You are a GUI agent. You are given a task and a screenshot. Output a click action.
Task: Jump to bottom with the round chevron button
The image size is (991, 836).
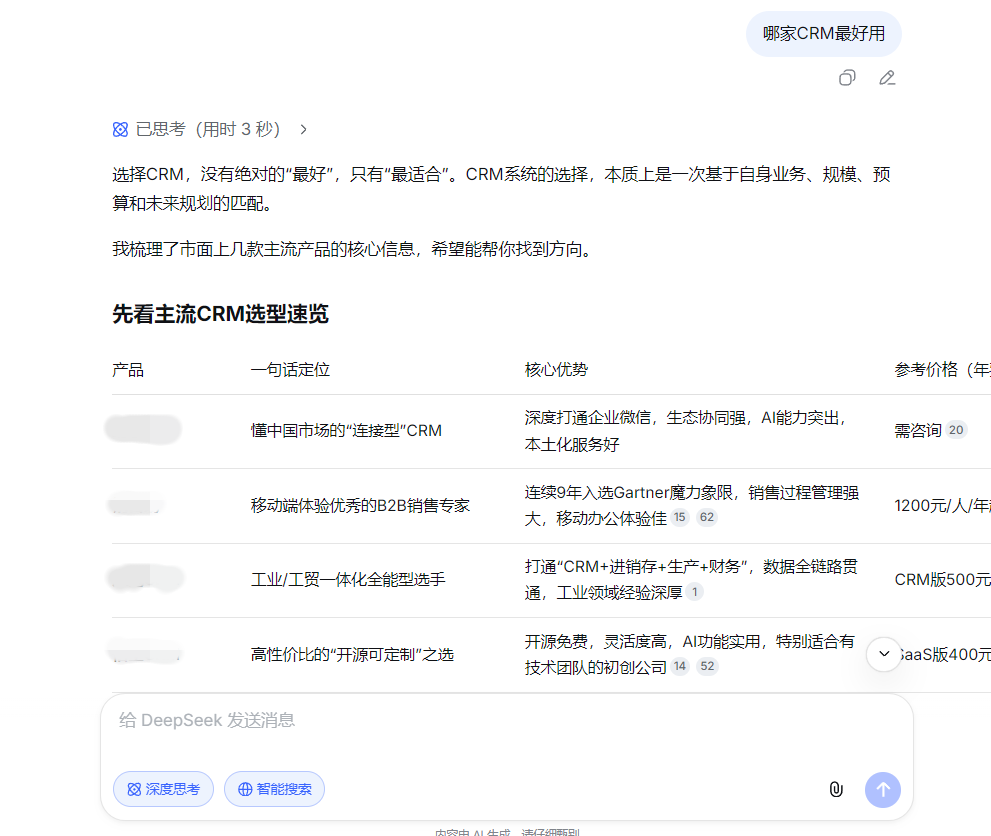tap(884, 654)
